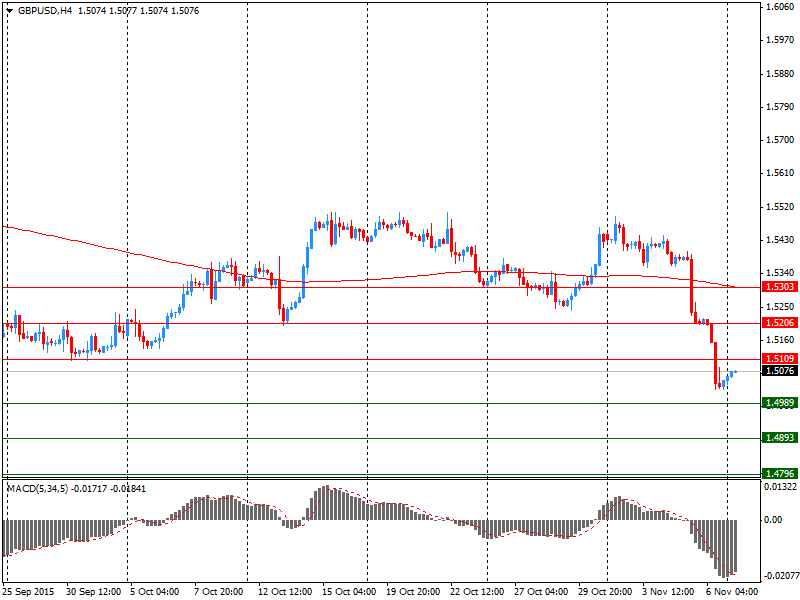Image resolution: width=800 pixels, height=600 pixels.
Task: Click the 6 Nov 04:00 time label
Action: pos(732,592)
